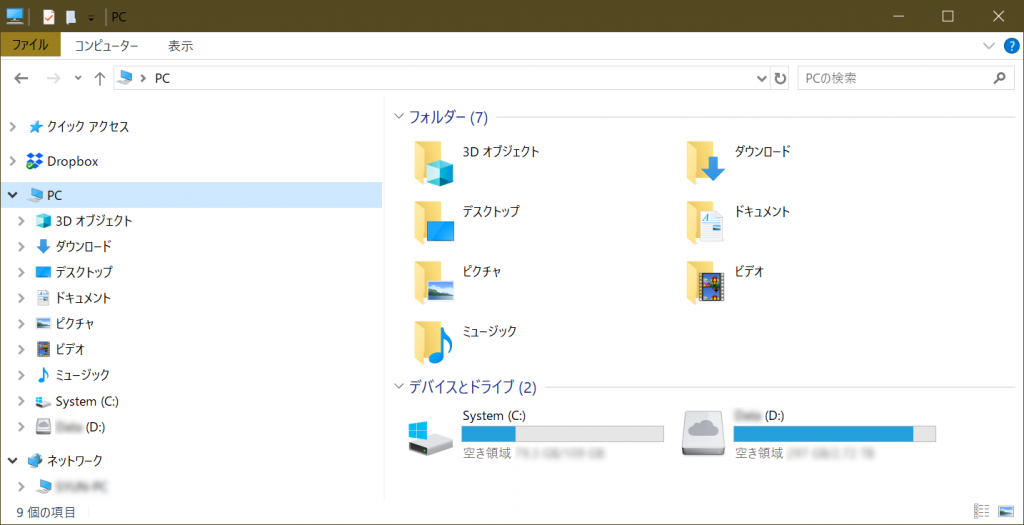1024x525 pixels.
Task: Click in the PCの検索 search box
Action: 890,78
